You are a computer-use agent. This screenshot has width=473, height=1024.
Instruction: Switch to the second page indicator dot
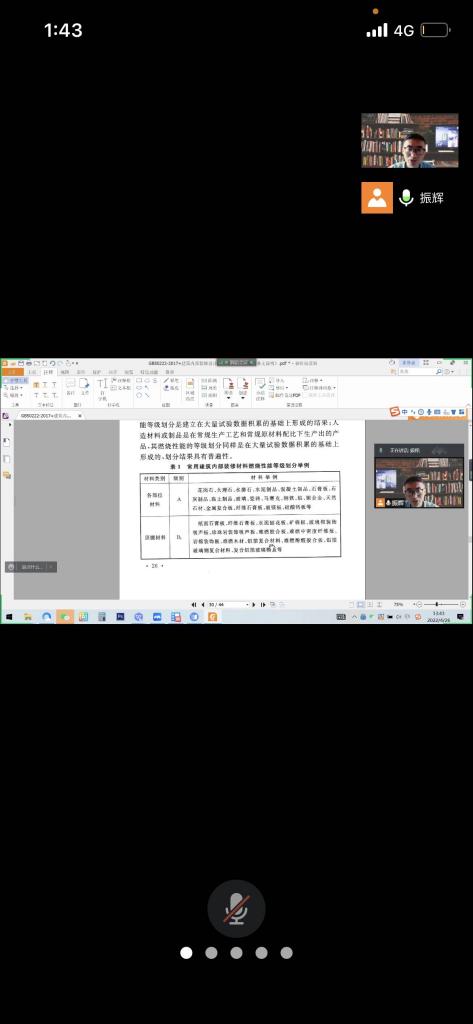click(211, 953)
